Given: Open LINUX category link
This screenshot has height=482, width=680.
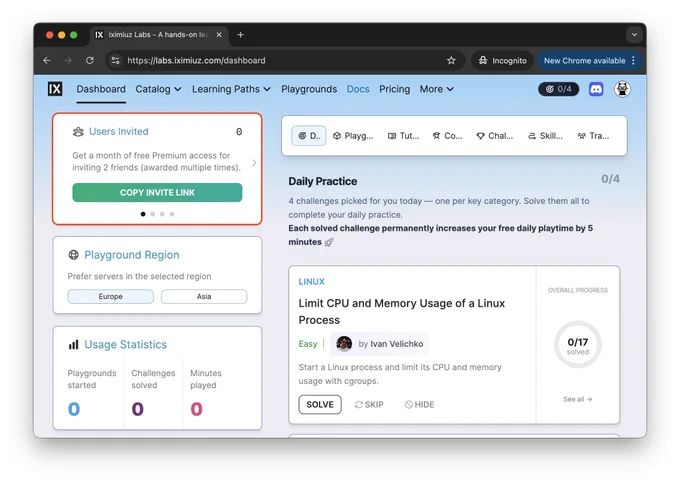Looking at the screenshot, I should [311, 282].
